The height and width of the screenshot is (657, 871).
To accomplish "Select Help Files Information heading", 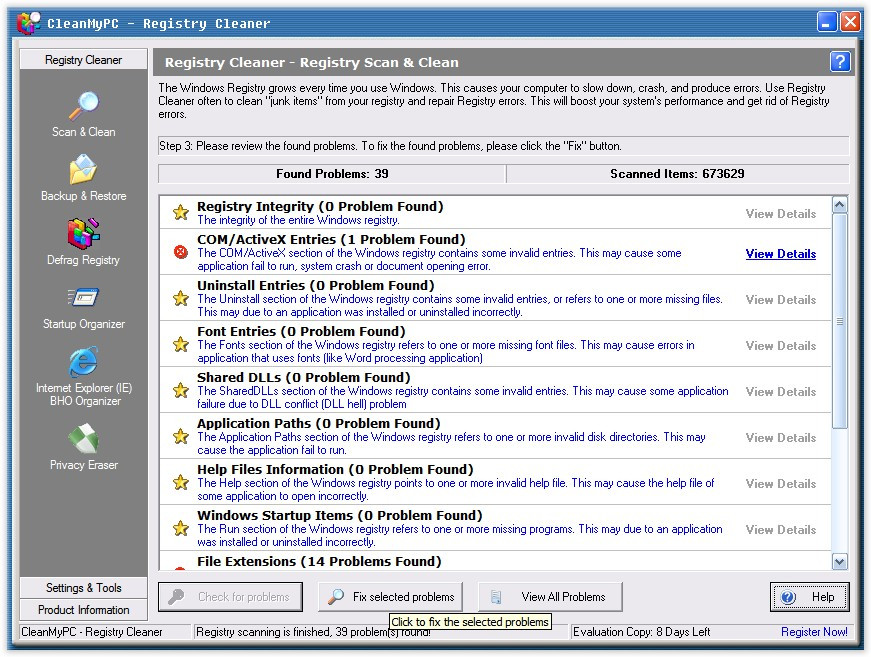I will tap(335, 470).
